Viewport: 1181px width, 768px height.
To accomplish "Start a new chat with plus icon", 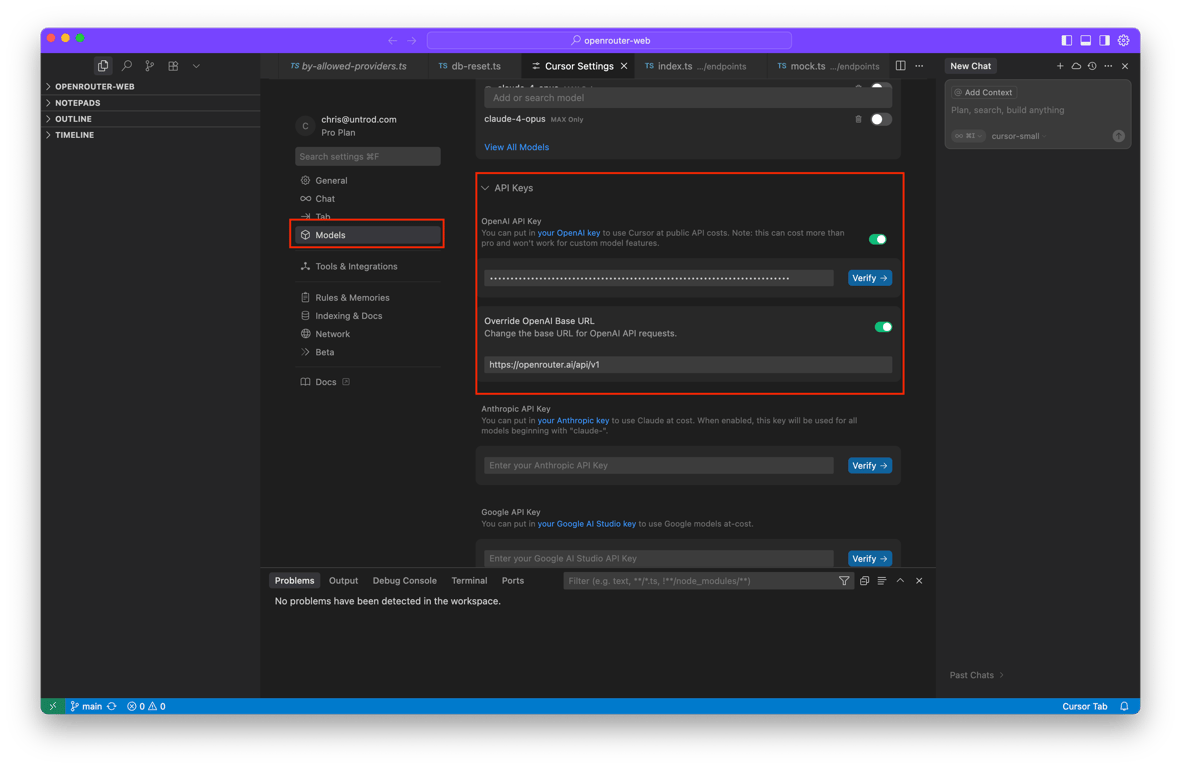I will (1060, 66).
